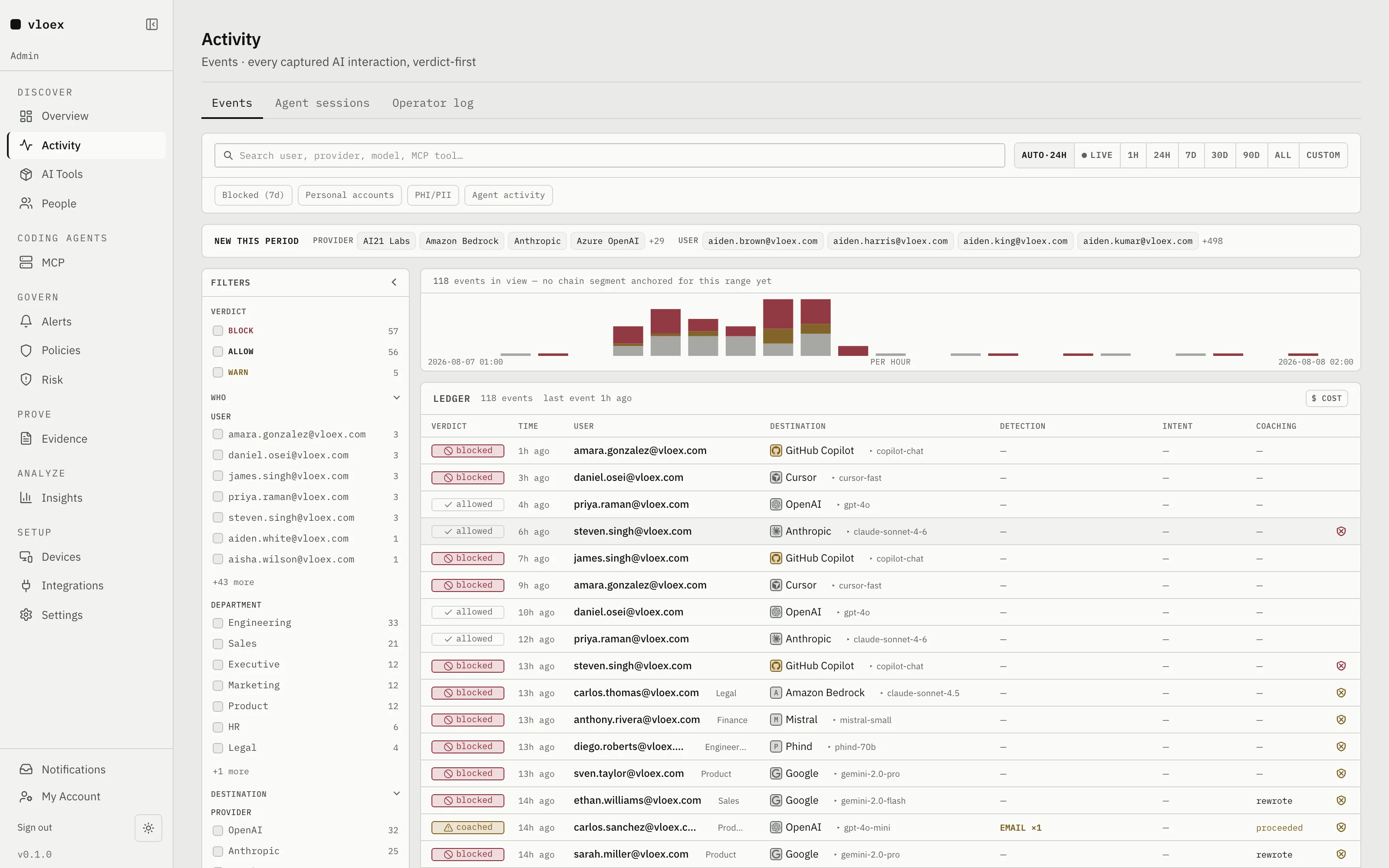
Task: Click the search magnifier icon
Action: click(x=228, y=155)
